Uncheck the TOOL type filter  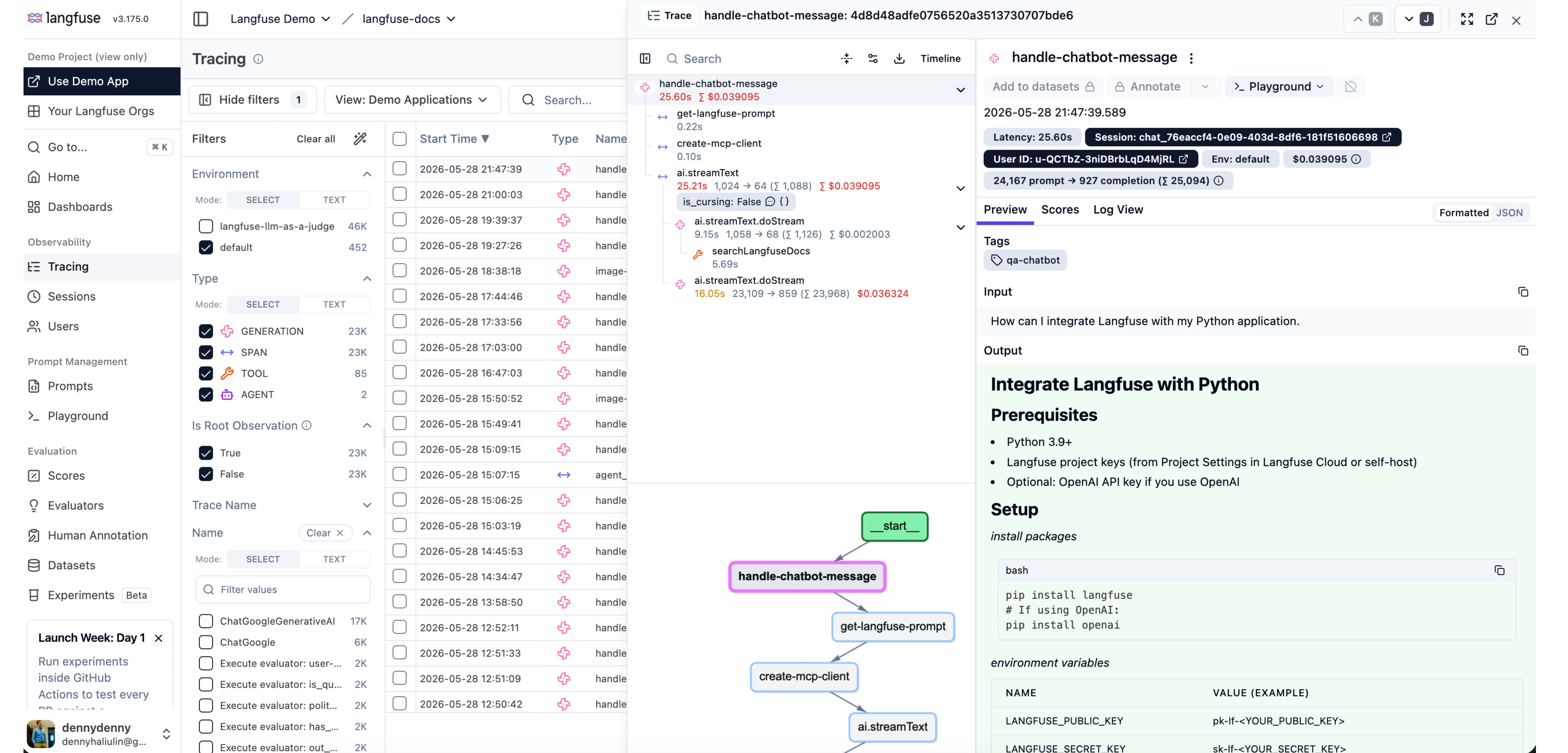[x=206, y=373]
